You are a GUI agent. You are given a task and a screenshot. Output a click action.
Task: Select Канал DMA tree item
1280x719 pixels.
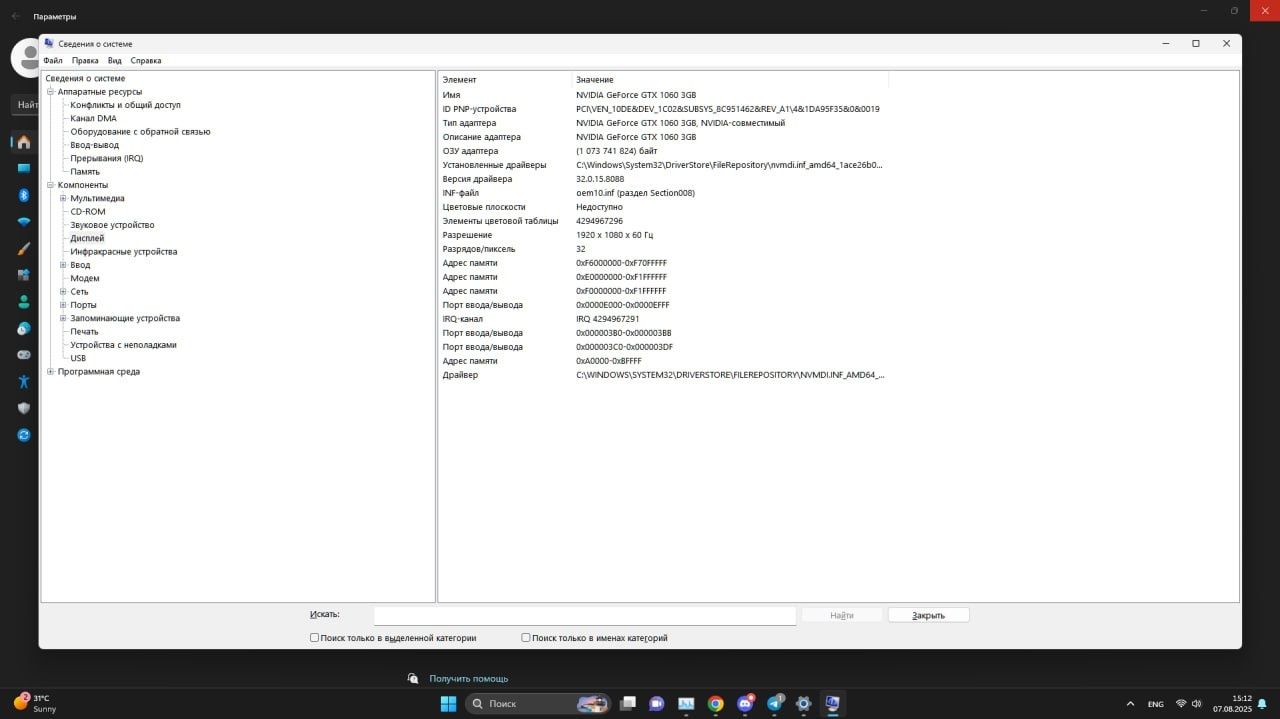[93, 118]
